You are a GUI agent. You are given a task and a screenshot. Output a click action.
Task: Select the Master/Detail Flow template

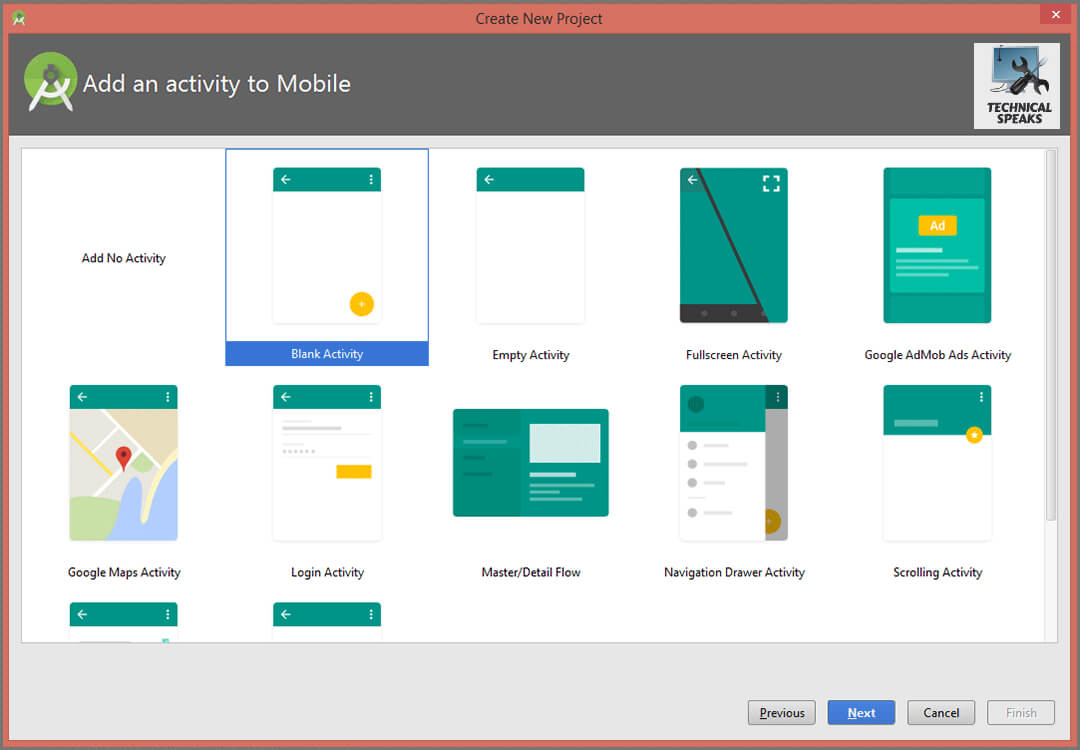pyautogui.click(x=530, y=462)
